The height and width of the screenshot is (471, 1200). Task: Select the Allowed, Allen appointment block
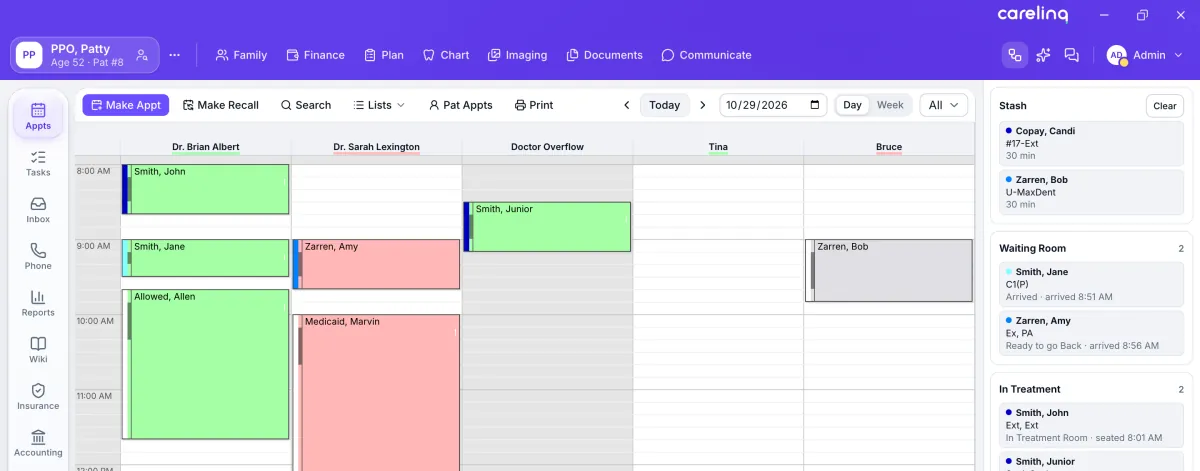pyautogui.click(x=205, y=364)
